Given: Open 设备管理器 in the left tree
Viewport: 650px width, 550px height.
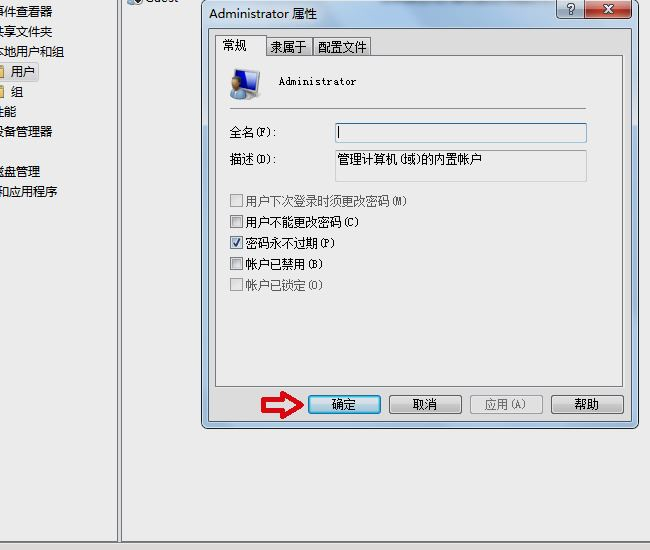Looking at the screenshot, I should (x=26, y=132).
